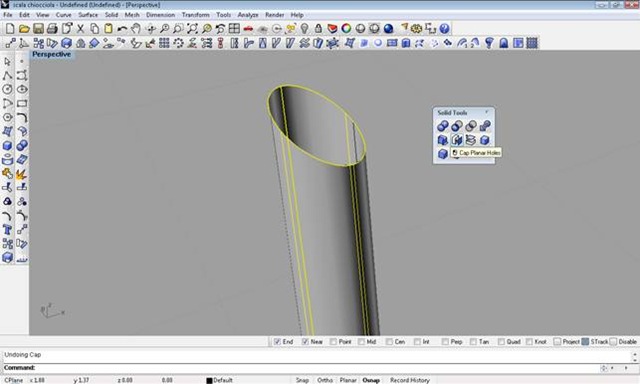Disable the End osnap checkbox
The width and height of the screenshot is (640, 384).
(x=278, y=342)
